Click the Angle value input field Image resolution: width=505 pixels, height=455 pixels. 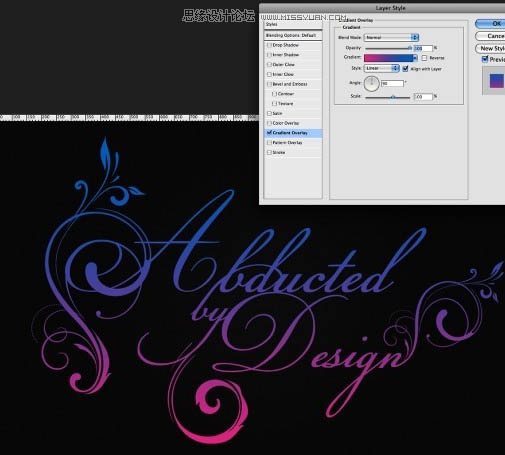pos(392,83)
